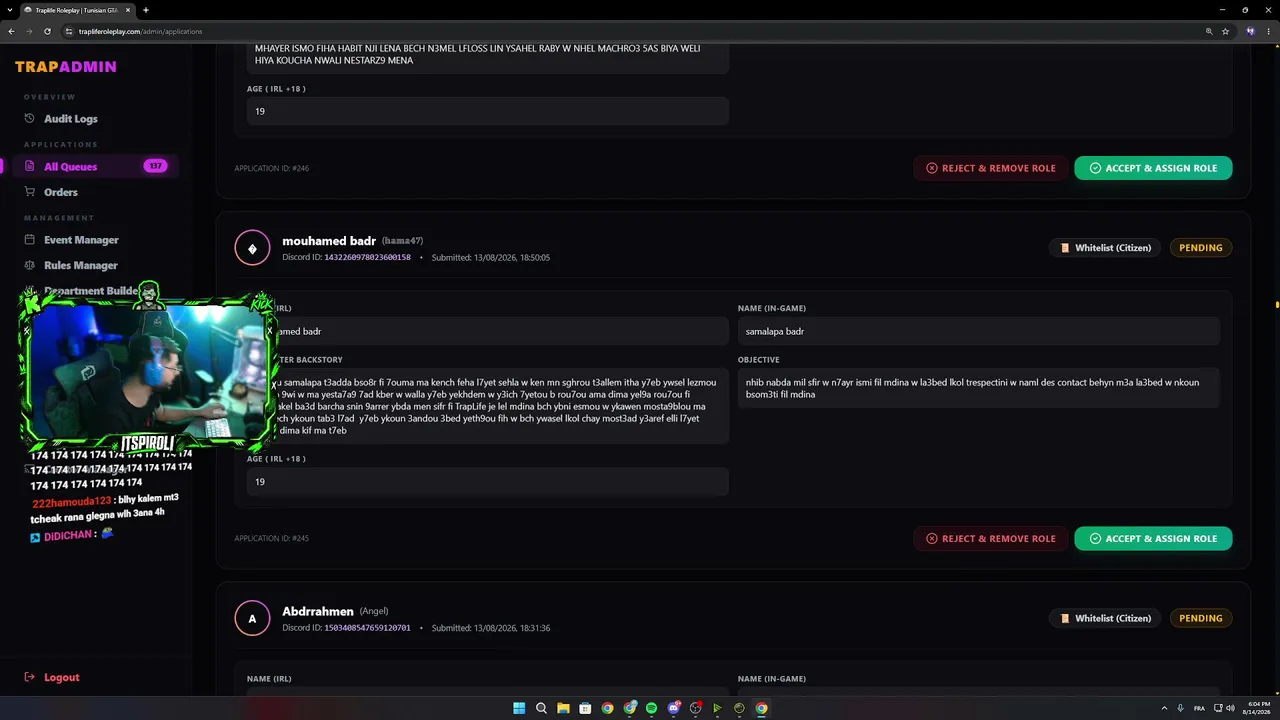Viewport: 1280px width, 720px height.
Task: Reject mouhamed badr's application #245
Action: [x=991, y=538]
